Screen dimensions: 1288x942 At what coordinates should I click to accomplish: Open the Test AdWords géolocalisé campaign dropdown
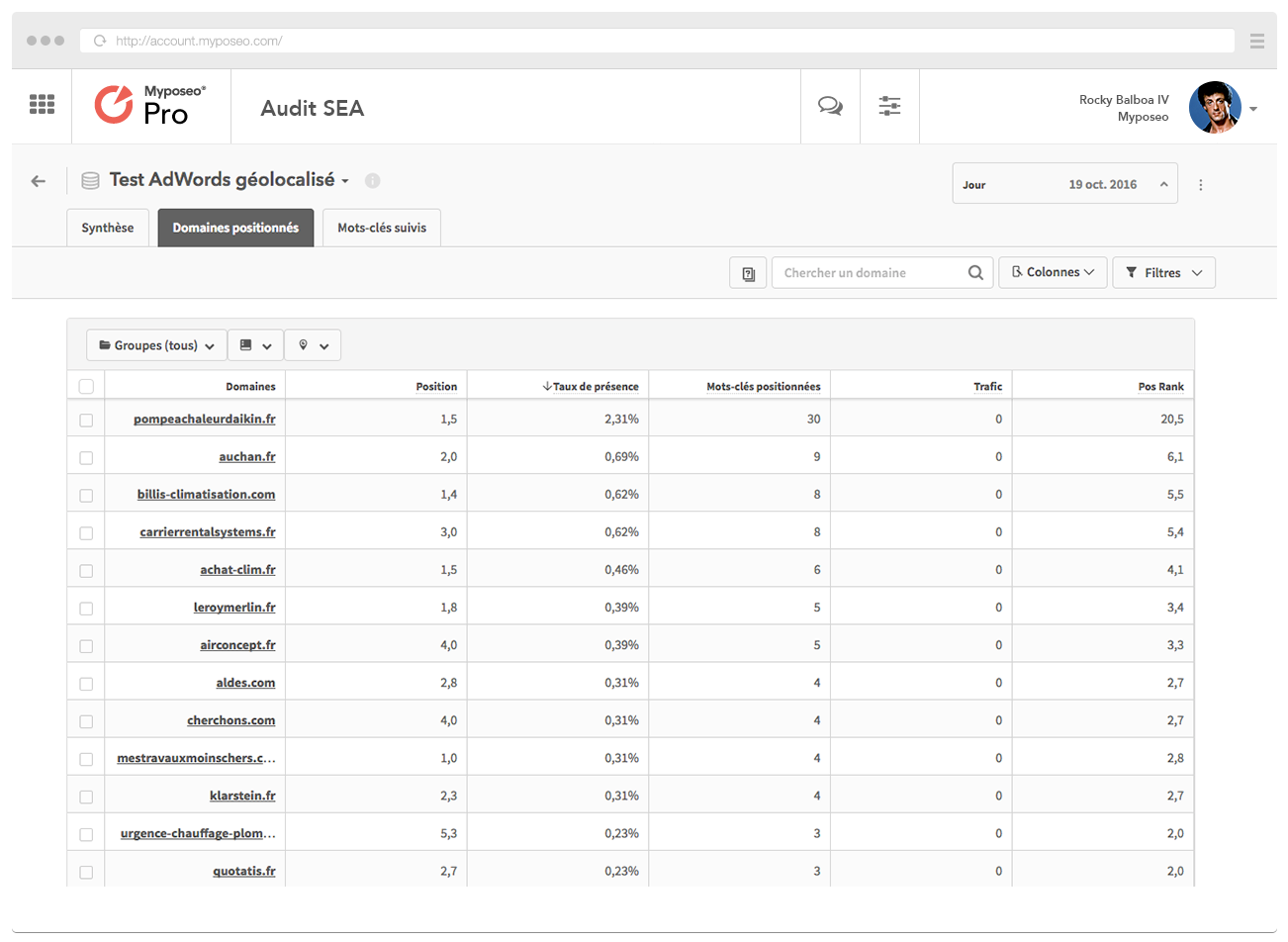click(229, 180)
